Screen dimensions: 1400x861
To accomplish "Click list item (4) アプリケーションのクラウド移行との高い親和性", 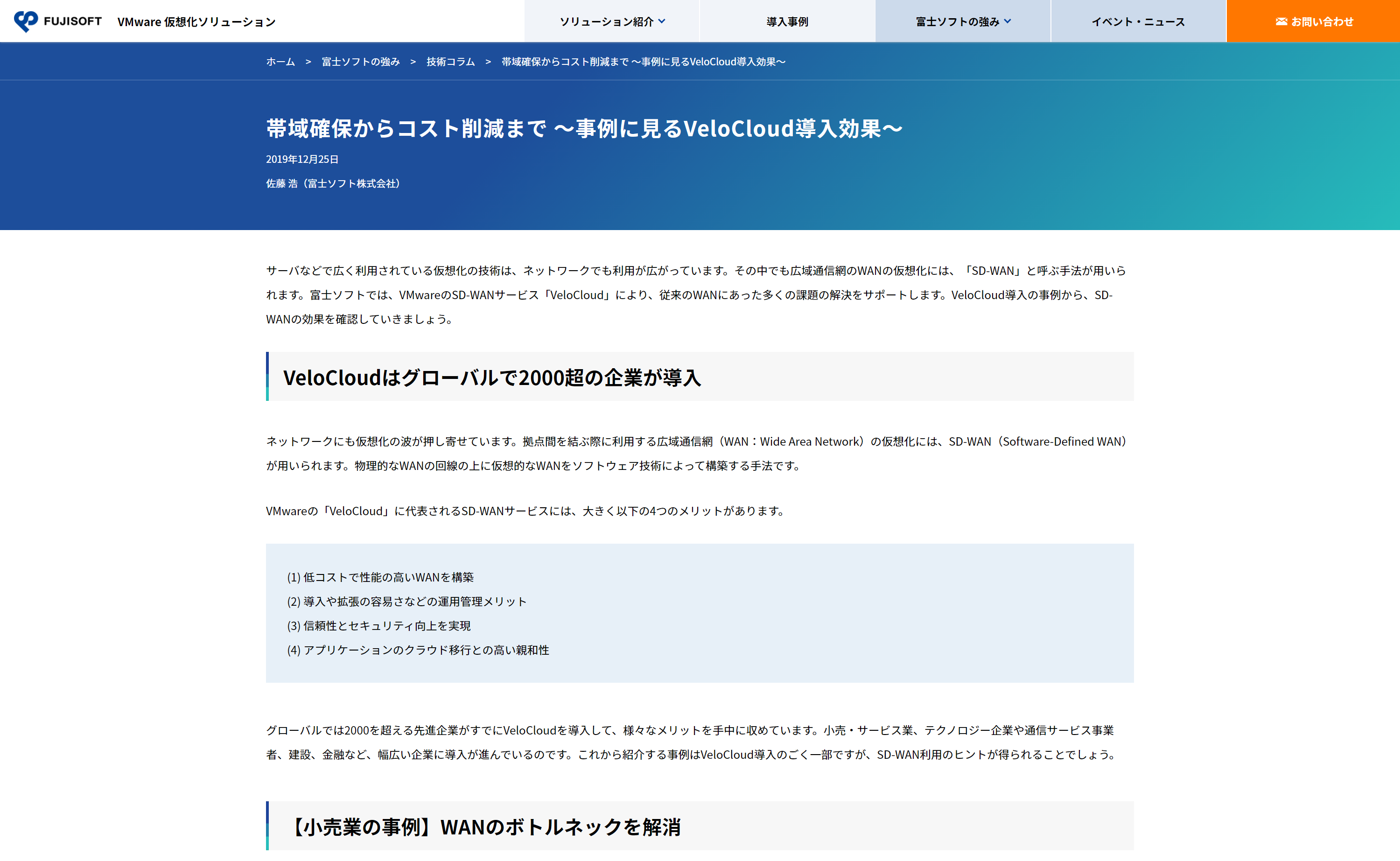I will tap(418, 650).
